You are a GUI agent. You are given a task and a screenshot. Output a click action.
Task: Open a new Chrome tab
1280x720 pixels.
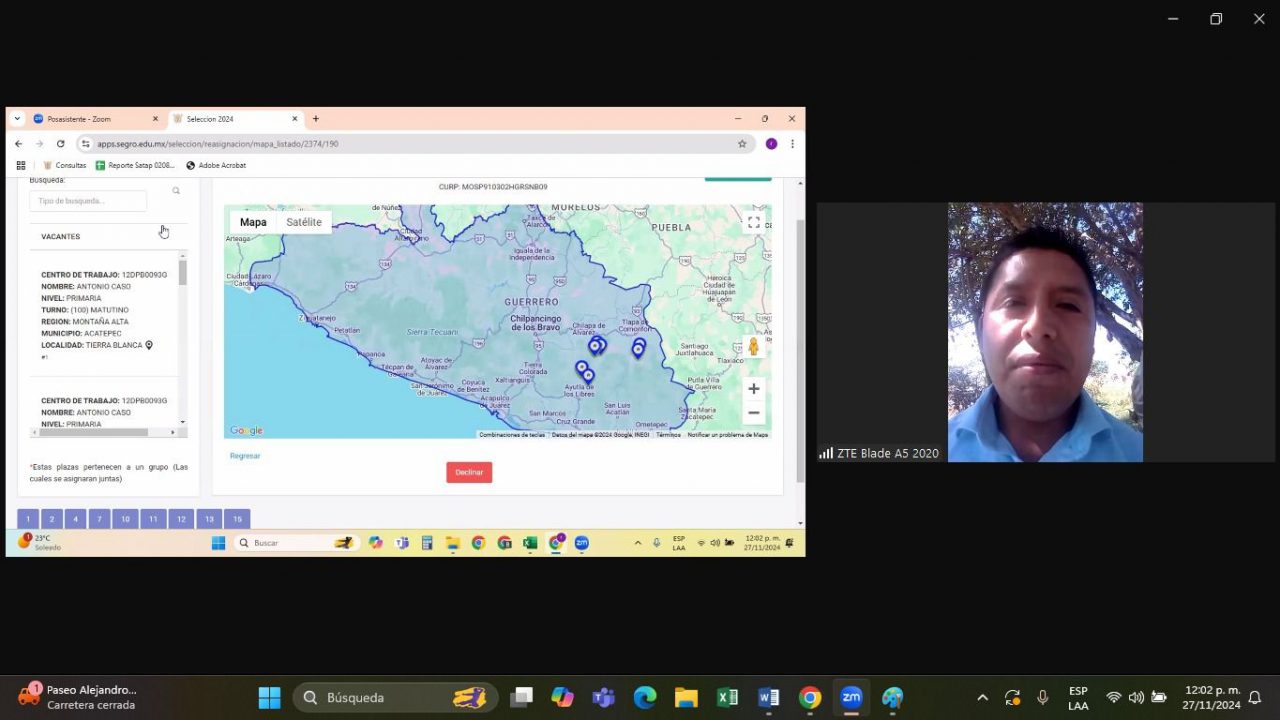click(x=316, y=119)
